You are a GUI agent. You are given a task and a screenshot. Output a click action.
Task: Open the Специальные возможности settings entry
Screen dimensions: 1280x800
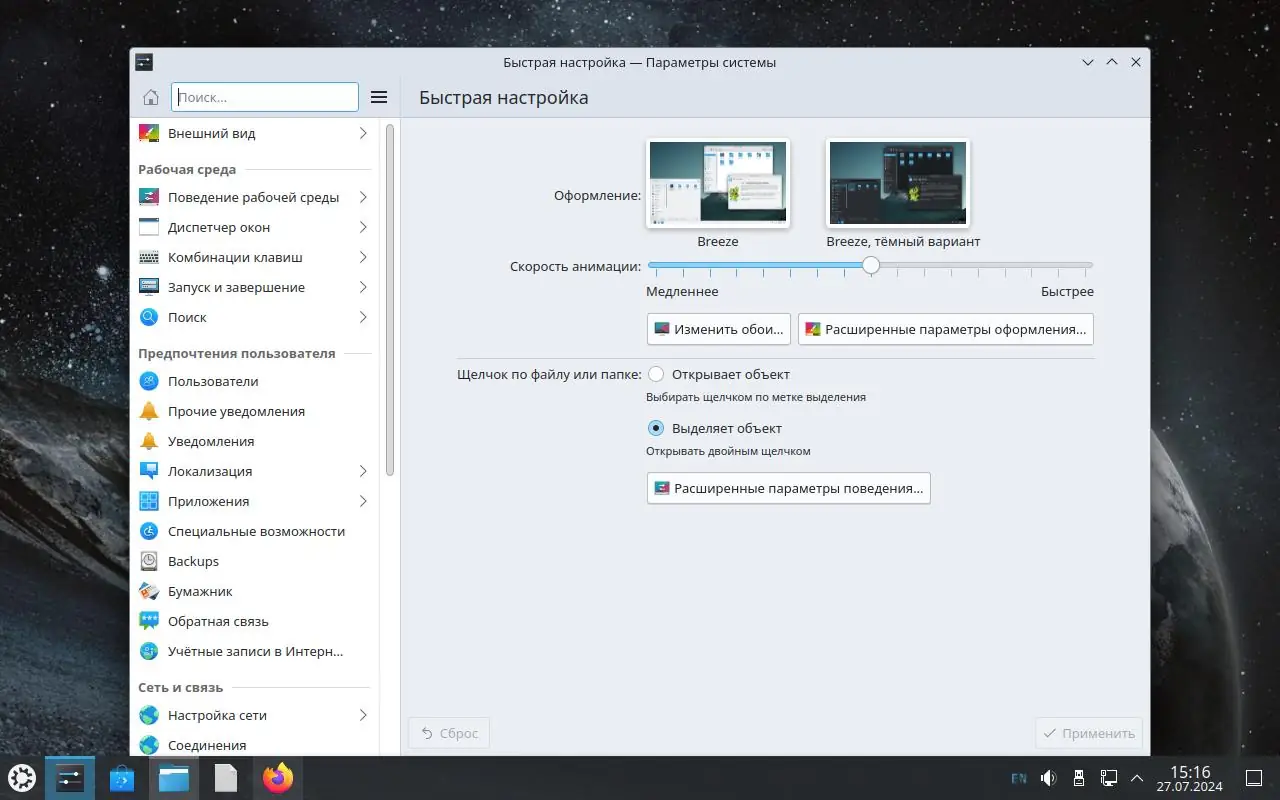pos(254,531)
